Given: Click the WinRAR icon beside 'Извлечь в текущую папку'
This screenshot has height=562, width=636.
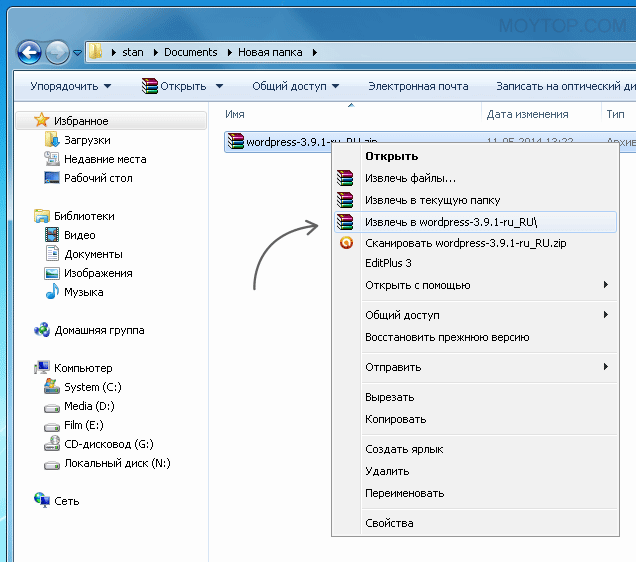Looking at the screenshot, I should [346, 200].
